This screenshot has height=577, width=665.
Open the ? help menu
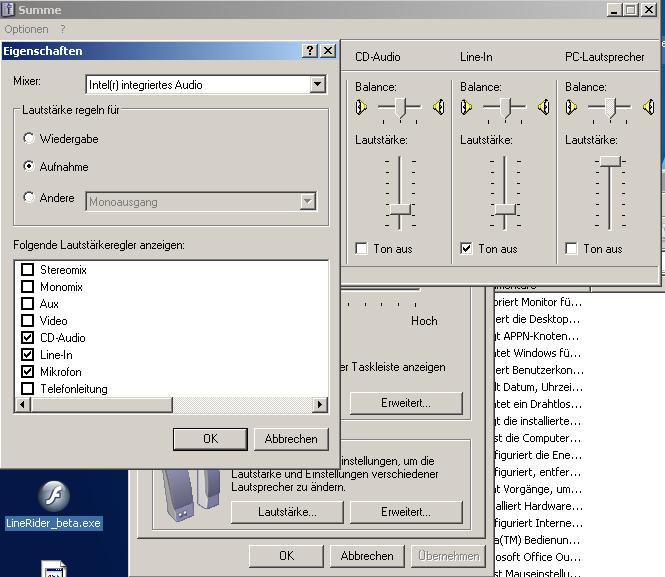(62, 30)
